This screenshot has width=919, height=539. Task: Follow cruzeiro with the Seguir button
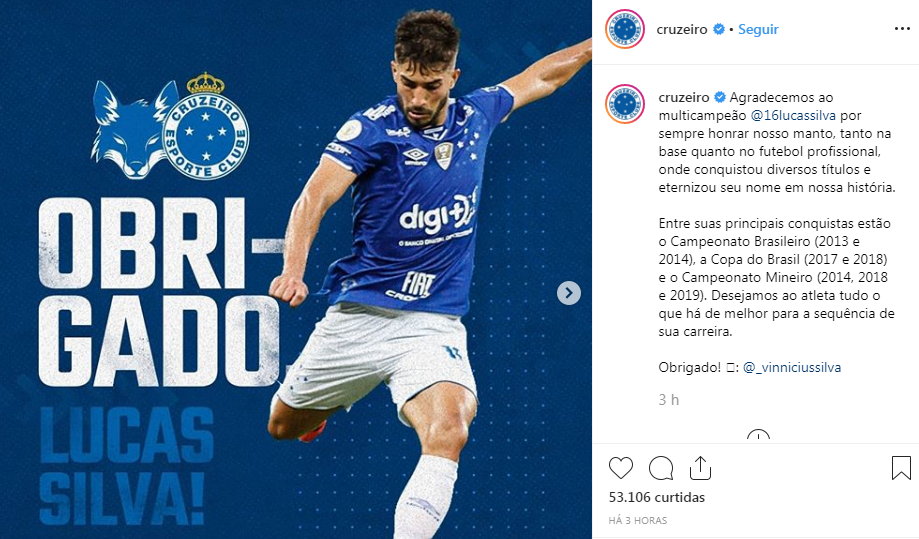point(758,29)
